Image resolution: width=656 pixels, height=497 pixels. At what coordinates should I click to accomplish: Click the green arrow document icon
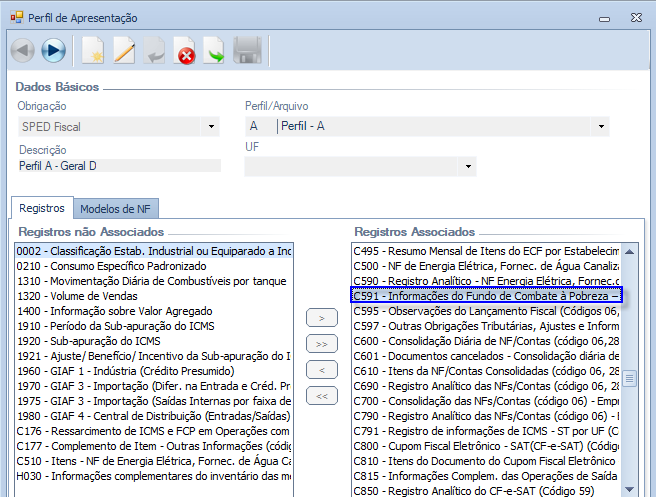(215, 50)
